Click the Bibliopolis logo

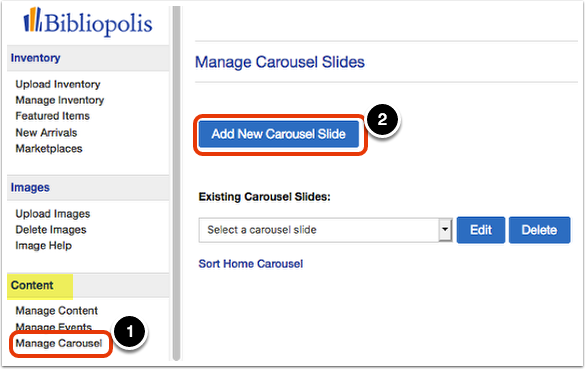point(88,22)
